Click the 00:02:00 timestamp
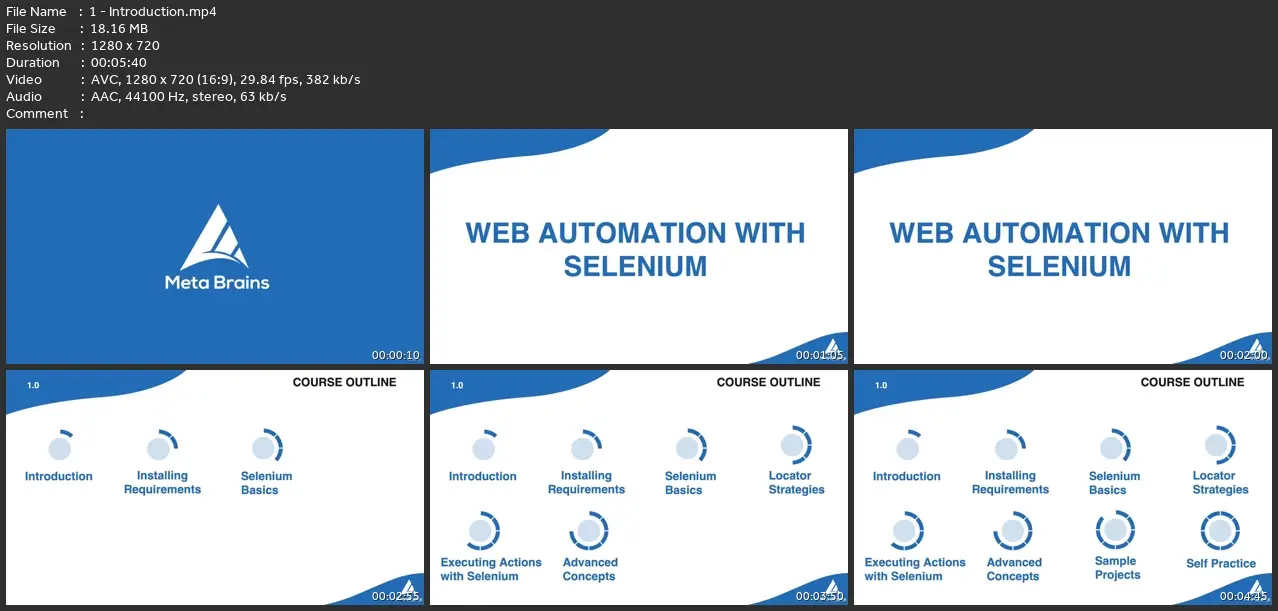This screenshot has height=611, width=1278. click(x=1244, y=355)
